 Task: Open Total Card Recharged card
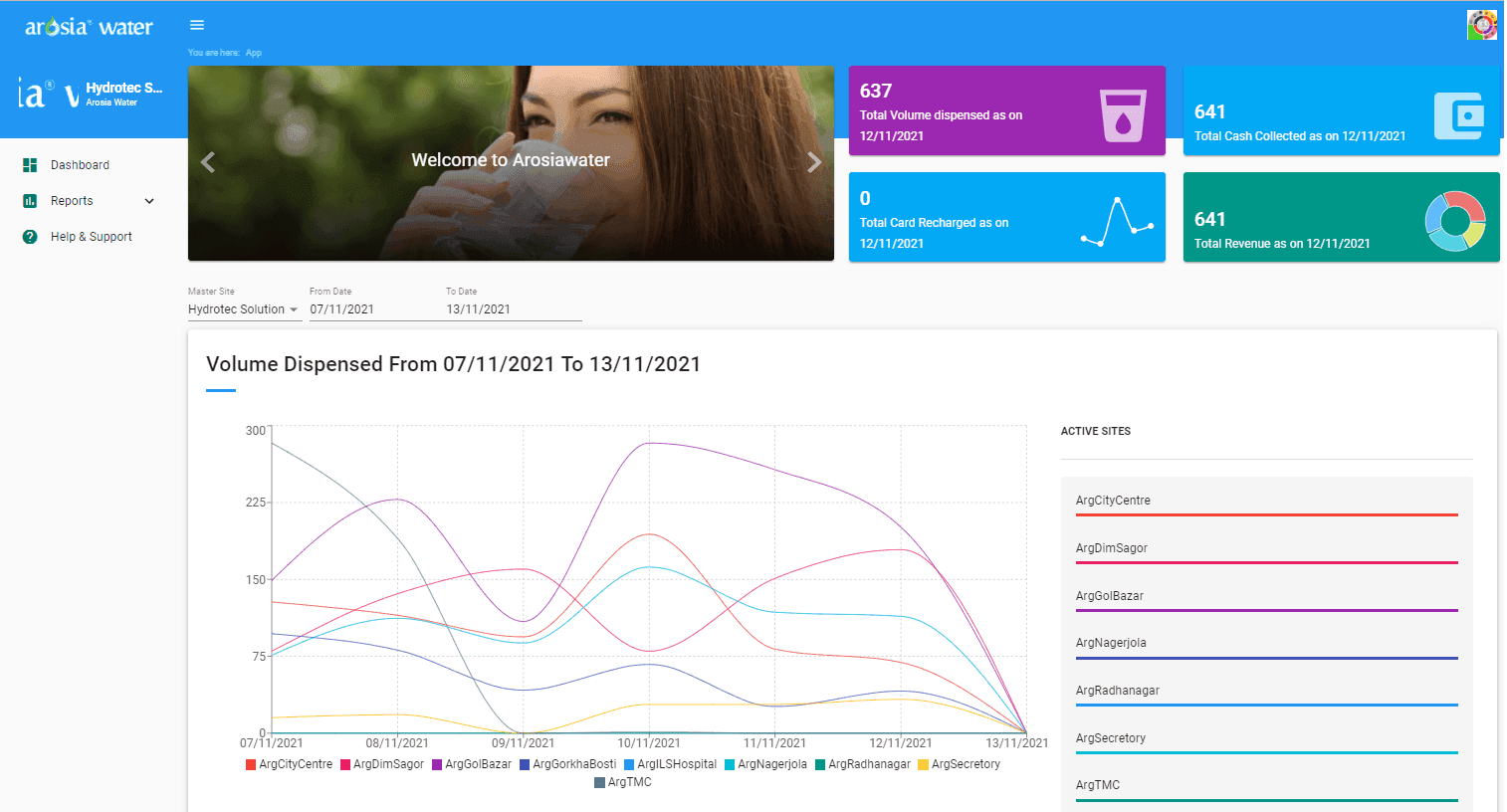(x=1006, y=217)
